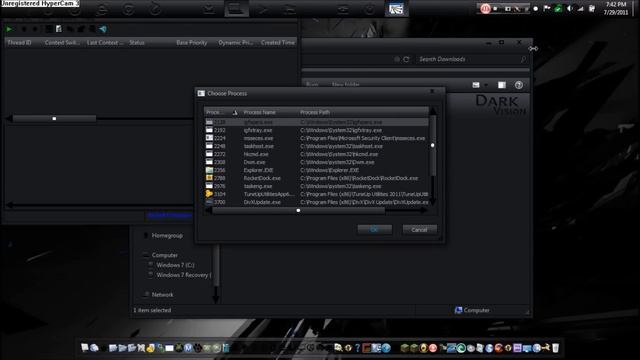Click the blue M icon in the dock
The height and width of the screenshot is (360, 640).
188,348
